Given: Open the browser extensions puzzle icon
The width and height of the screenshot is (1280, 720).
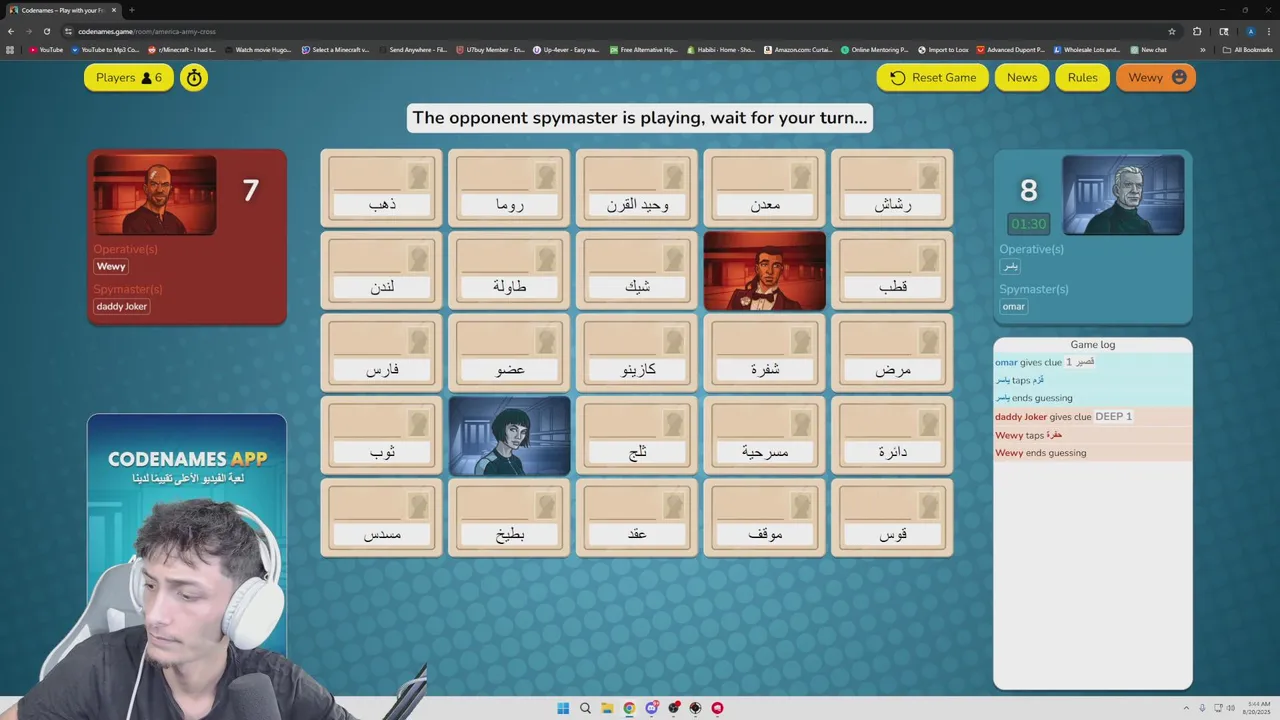Looking at the screenshot, I should pos(1197,31).
